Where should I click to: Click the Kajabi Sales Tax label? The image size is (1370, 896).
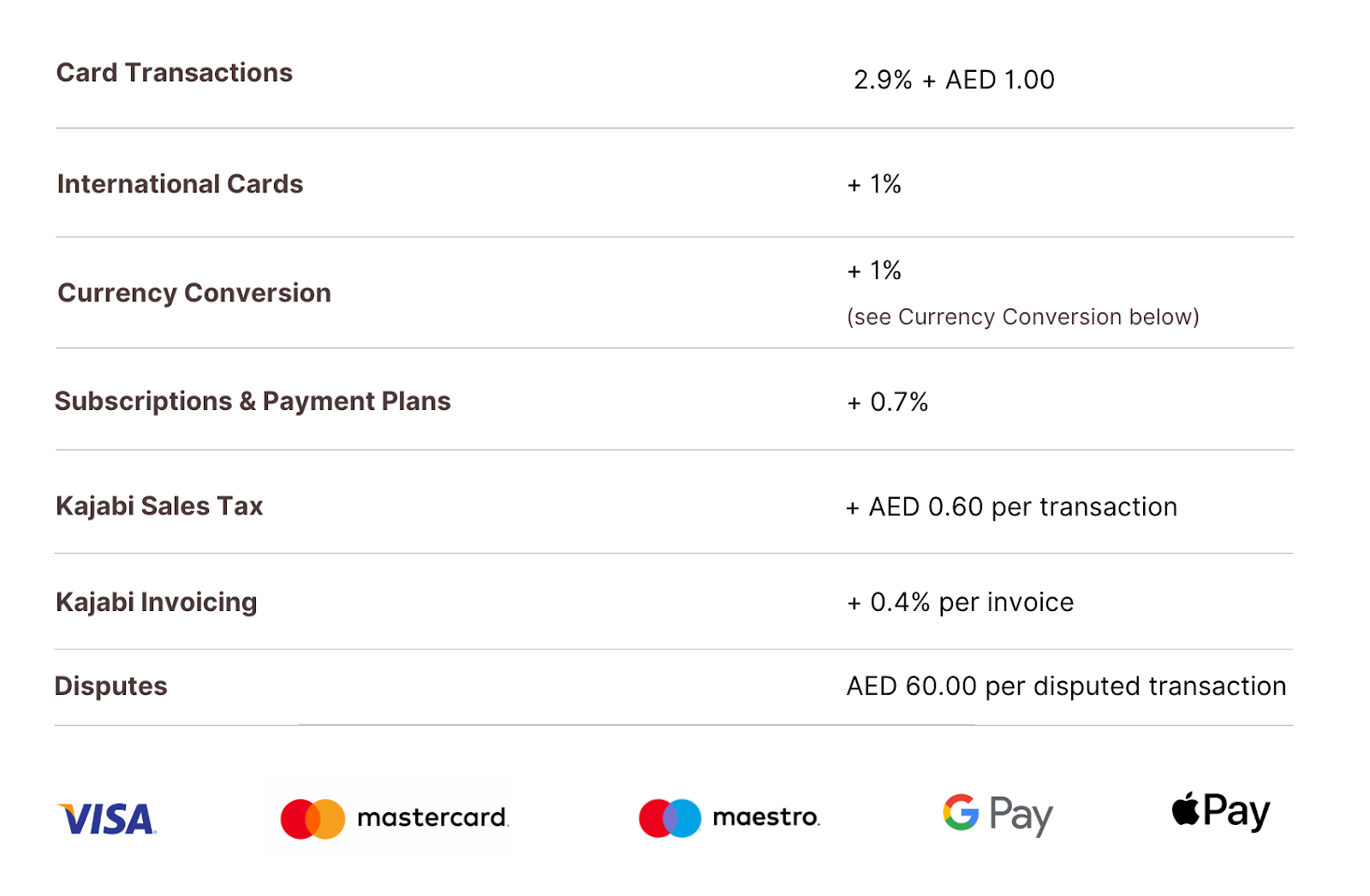159,506
